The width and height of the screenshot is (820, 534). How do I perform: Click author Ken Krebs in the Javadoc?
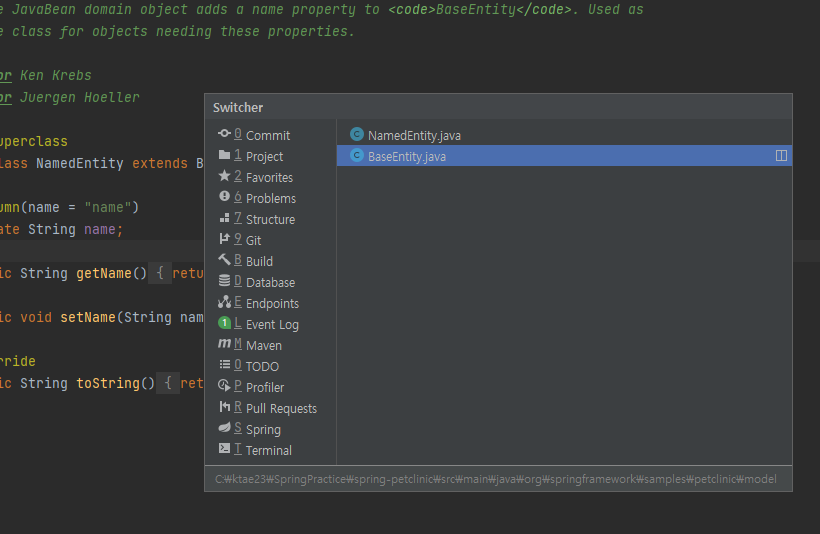click(x=56, y=75)
